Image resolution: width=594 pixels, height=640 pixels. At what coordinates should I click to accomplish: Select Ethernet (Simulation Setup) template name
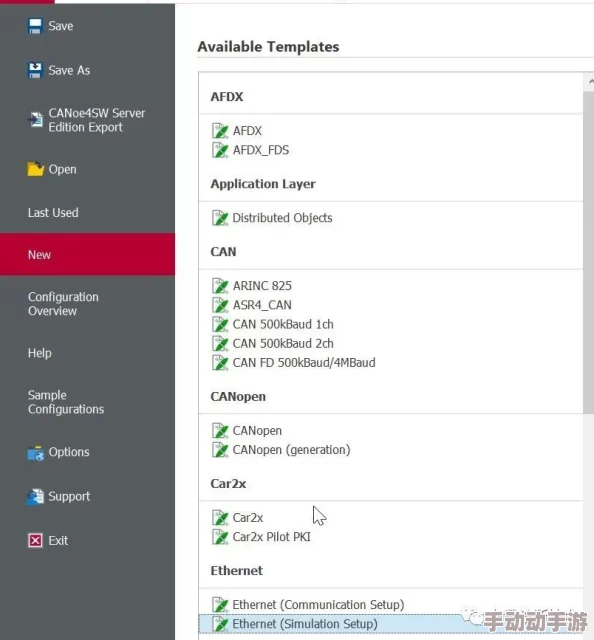pyautogui.click(x=305, y=624)
